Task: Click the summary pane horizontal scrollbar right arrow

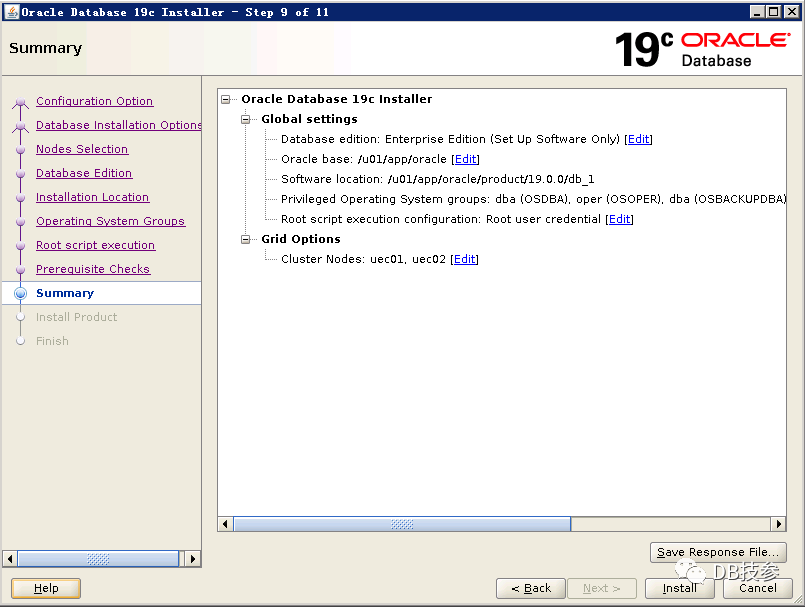Action: tap(778, 524)
